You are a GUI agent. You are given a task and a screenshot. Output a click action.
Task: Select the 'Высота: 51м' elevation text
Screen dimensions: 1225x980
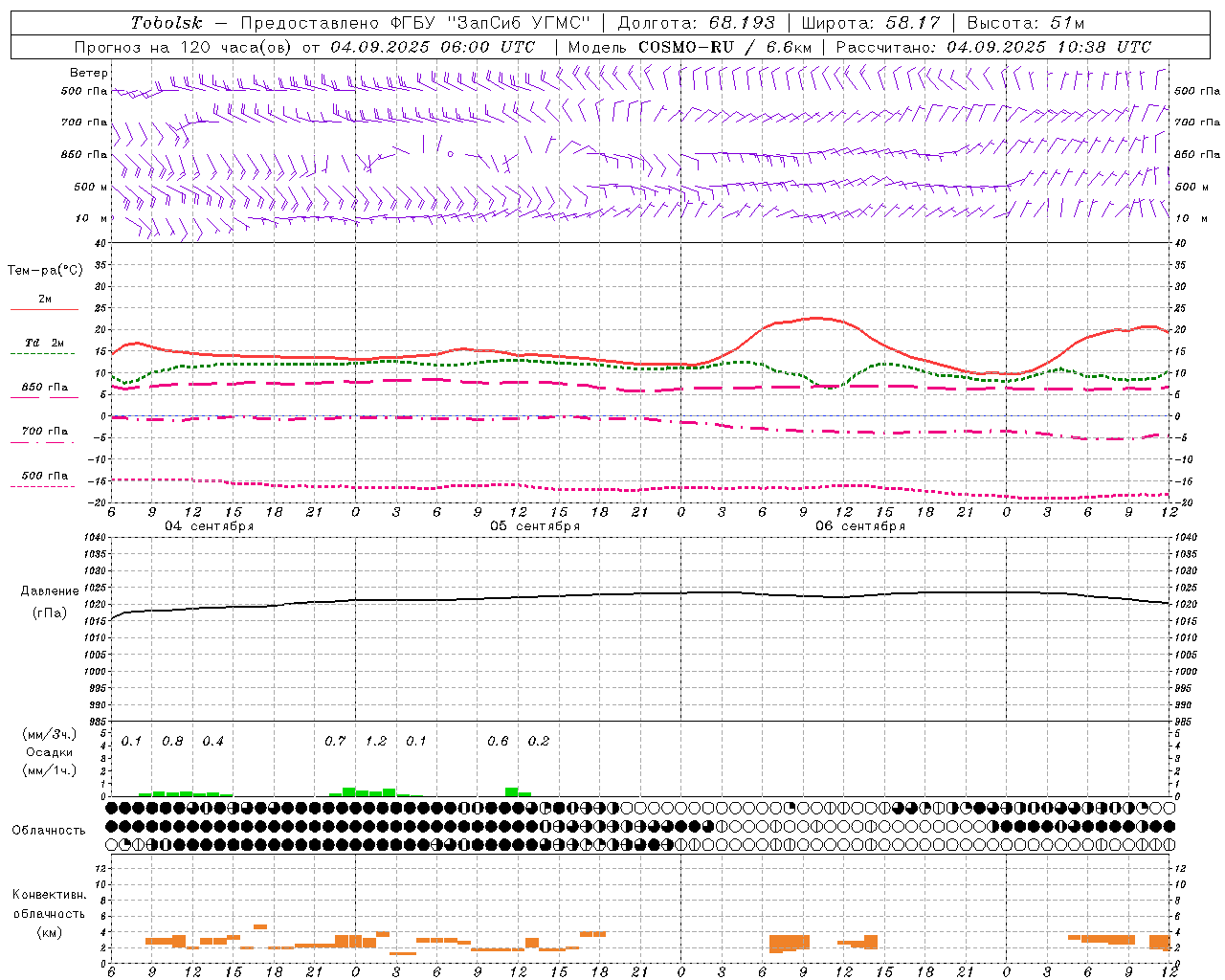[1026, 23]
